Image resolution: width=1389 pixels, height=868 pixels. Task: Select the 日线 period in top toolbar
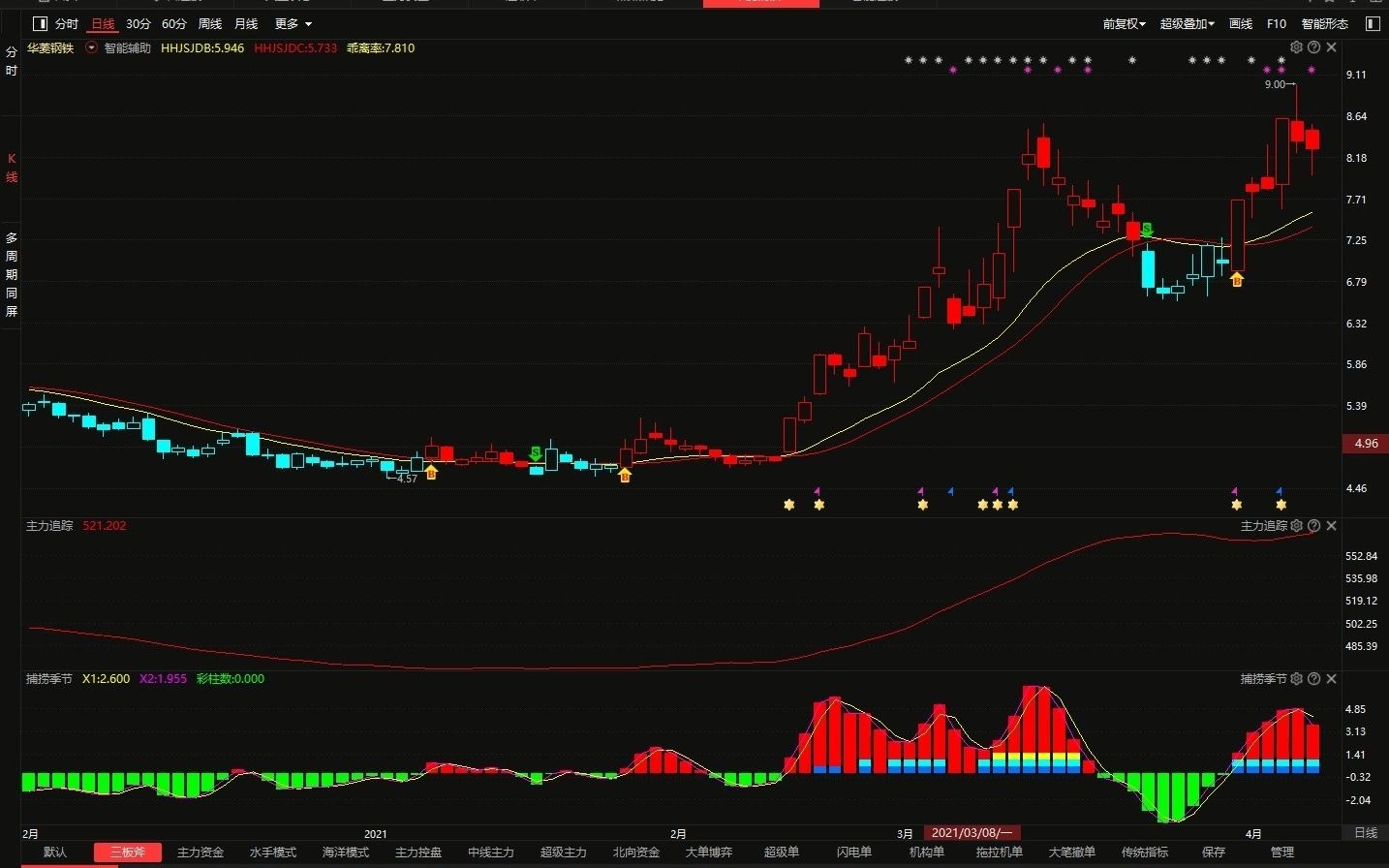click(x=103, y=24)
